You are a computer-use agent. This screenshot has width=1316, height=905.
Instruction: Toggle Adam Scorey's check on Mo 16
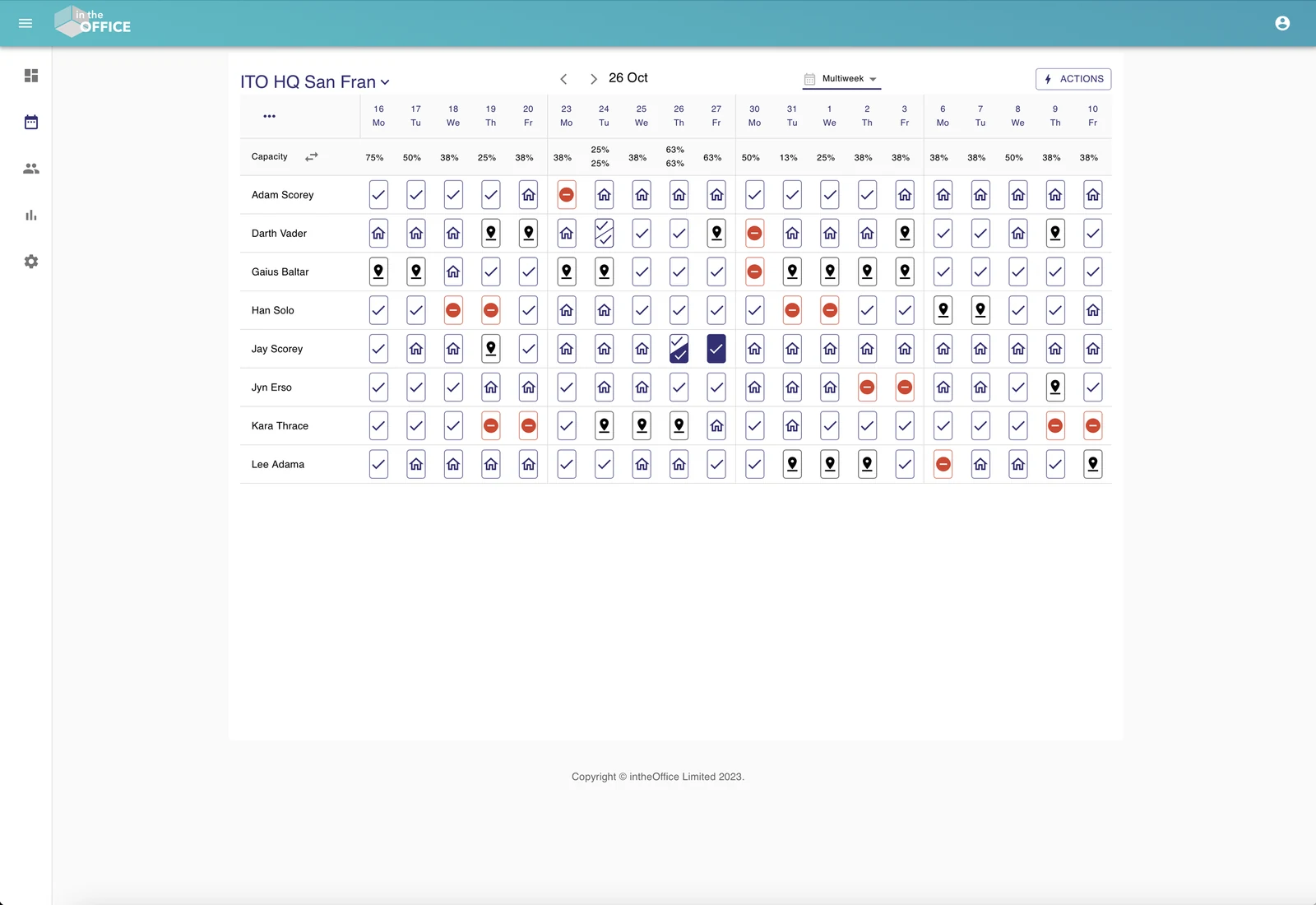coord(378,195)
